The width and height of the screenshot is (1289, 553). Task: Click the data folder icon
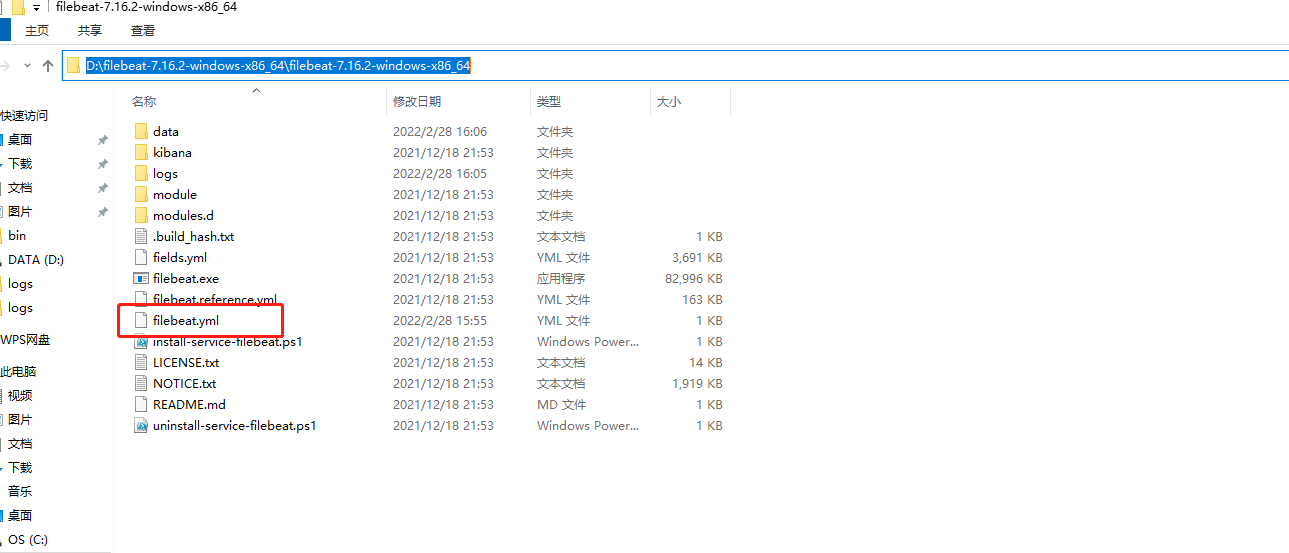pyautogui.click(x=140, y=131)
